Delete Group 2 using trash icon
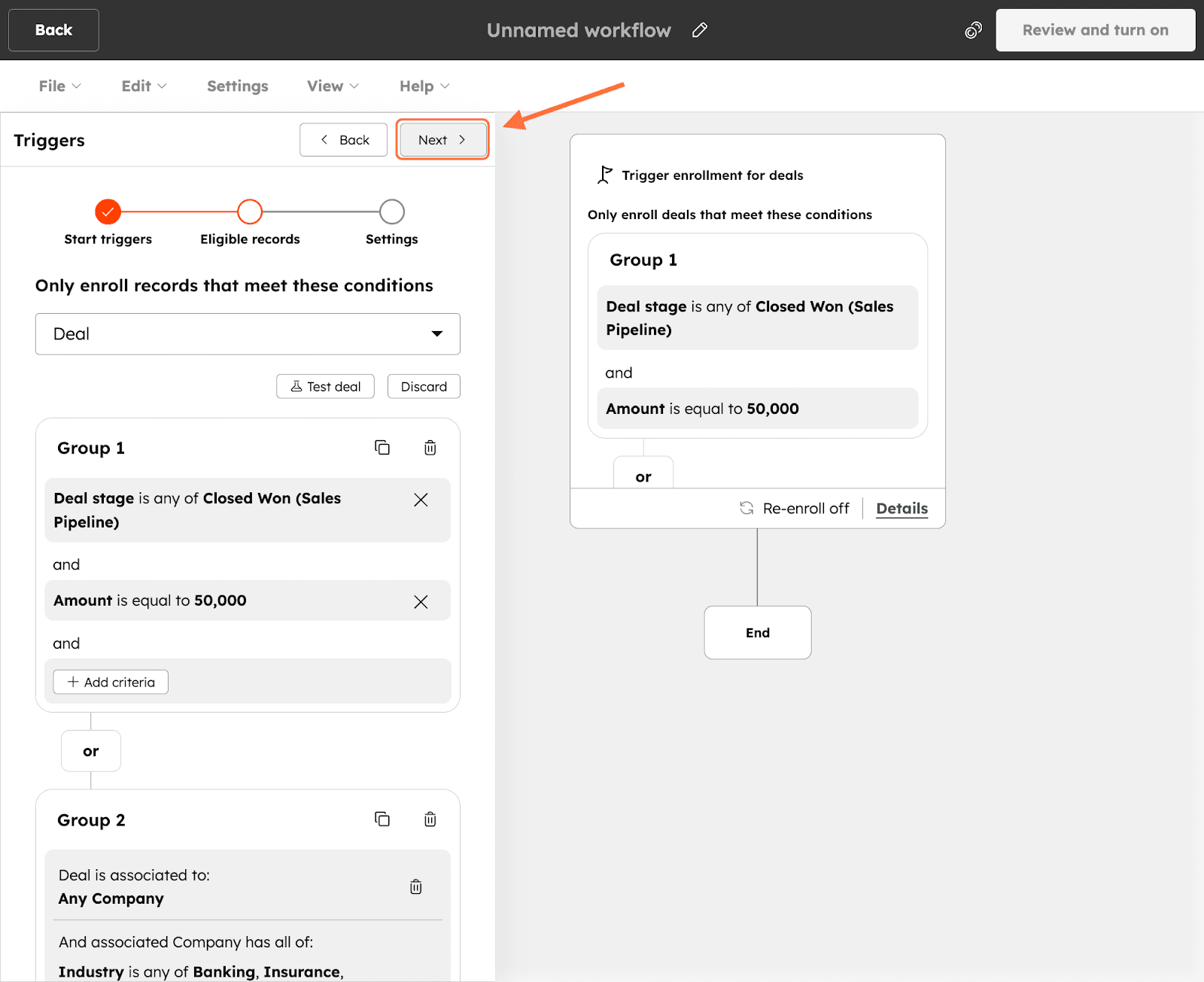The image size is (1204, 982). (x=430, y=819)
